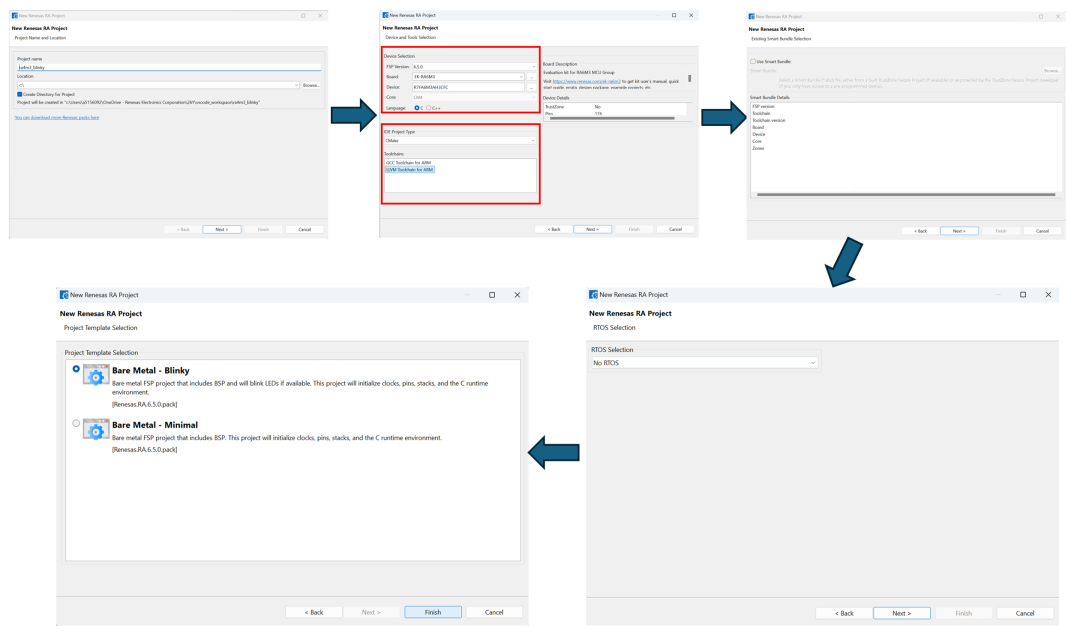The image size is (1080, 643).
Task: Click Next in the RTOS Selection window
Action: [x=902, y=613]
